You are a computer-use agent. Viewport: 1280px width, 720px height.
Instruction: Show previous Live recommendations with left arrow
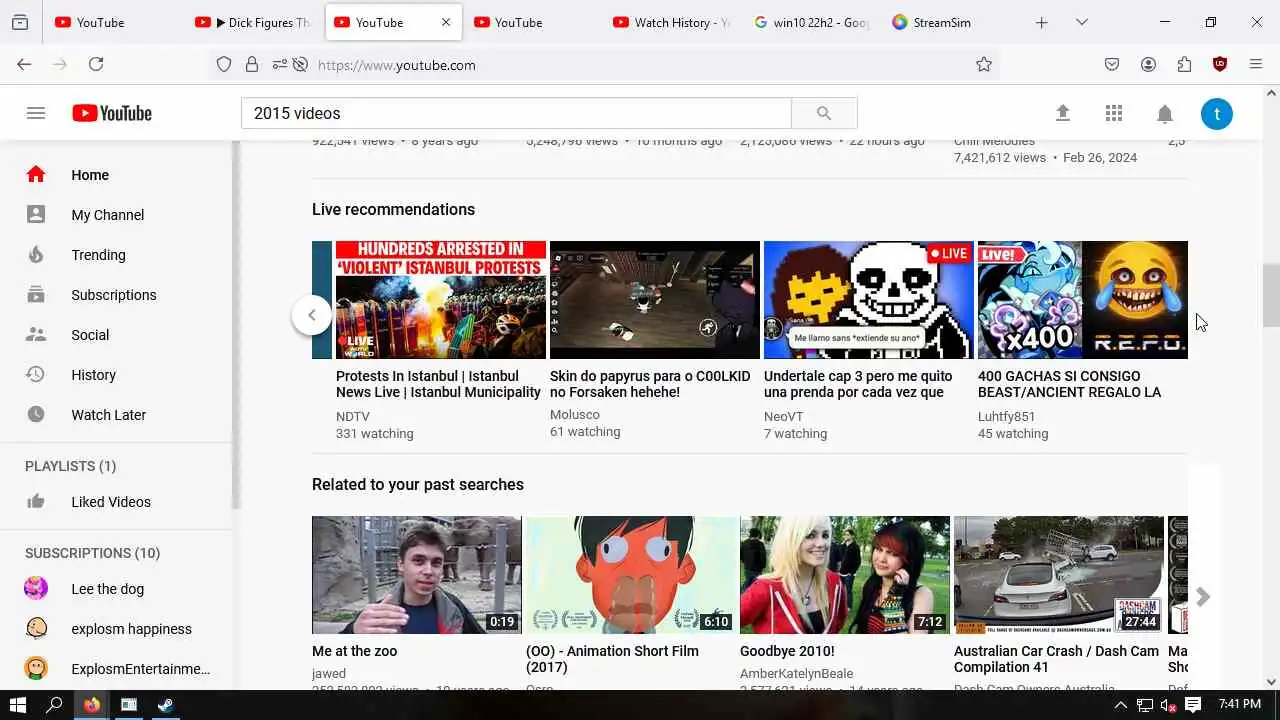point(311,315)
